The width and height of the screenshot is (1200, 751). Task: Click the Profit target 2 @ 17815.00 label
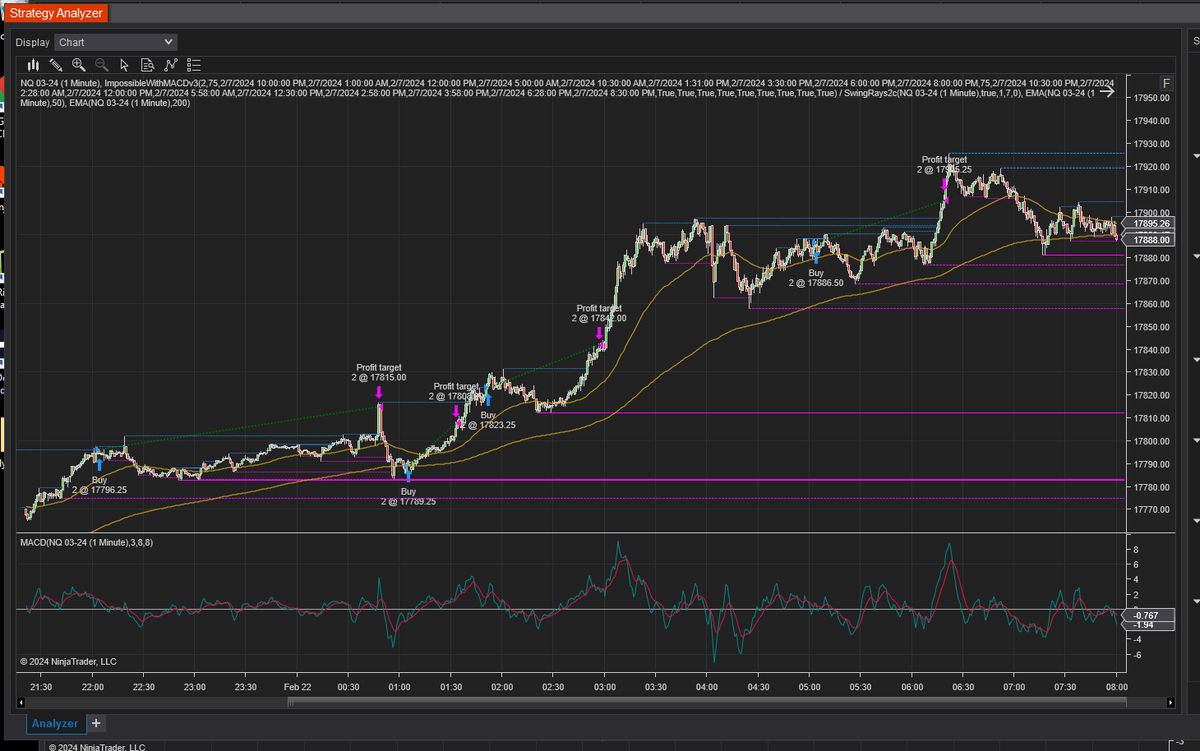379,372
